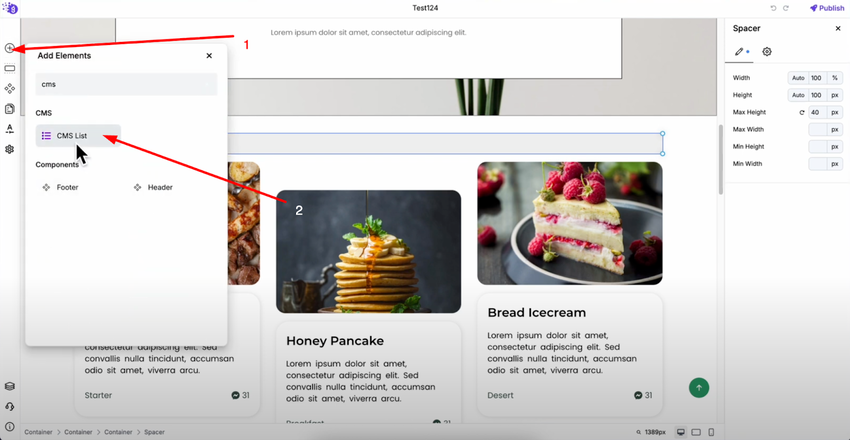
Task: Click the comment icon on the Starter card
Action: click(x=235, y=395)
